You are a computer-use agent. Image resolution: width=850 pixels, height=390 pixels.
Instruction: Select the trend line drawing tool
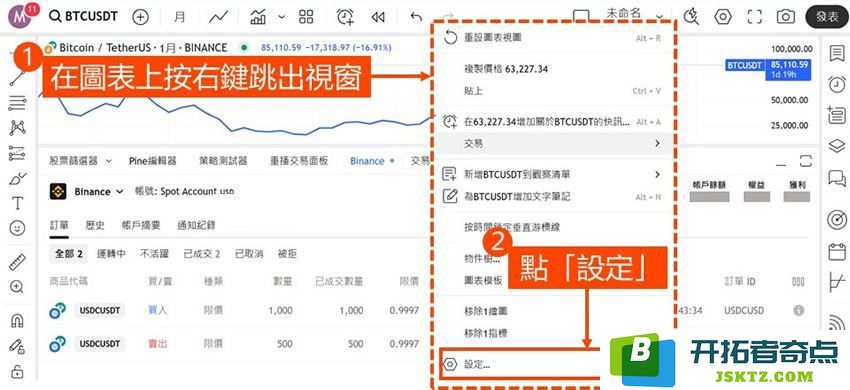[x=17, y=77]
